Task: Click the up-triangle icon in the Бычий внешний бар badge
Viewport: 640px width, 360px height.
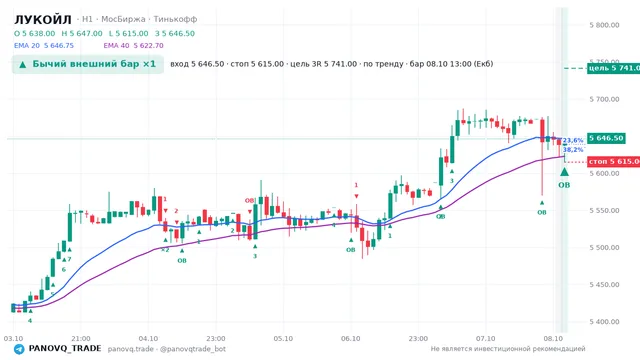Action: pos(23,64)
